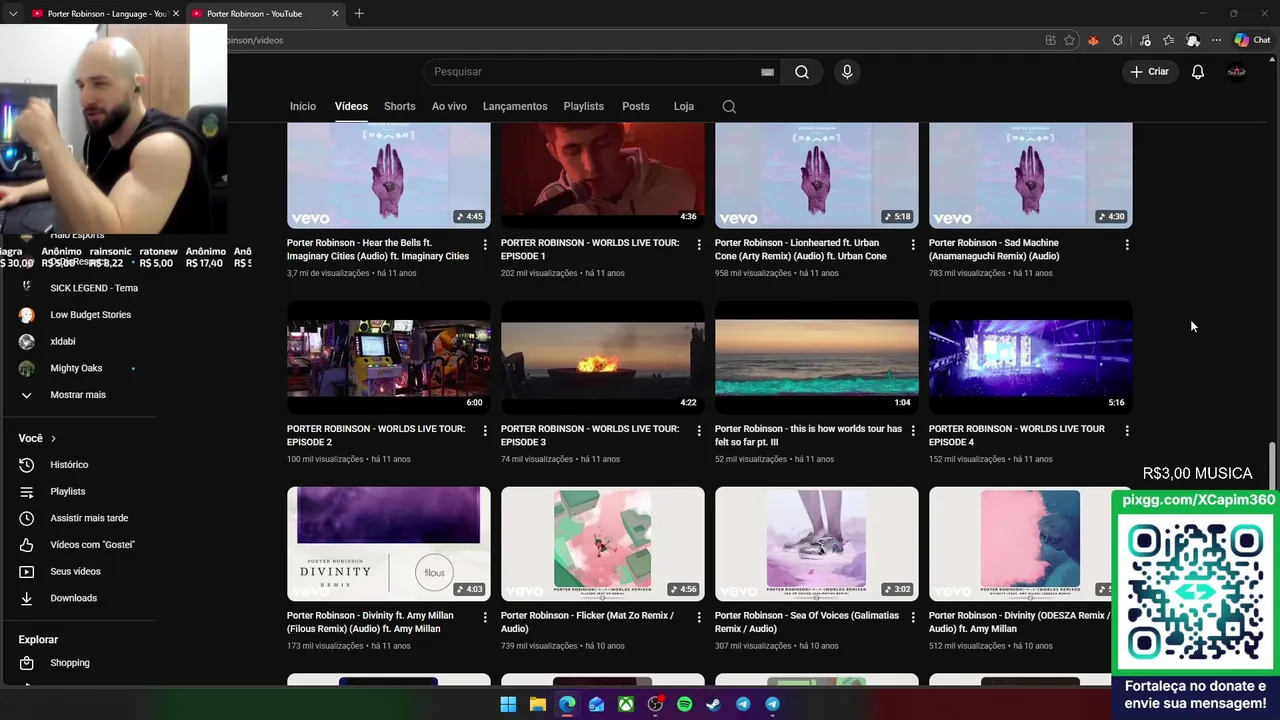Screen dimensions: 1280x720
Task: Play the Flicker Mat Zo Remix thumbnail
Action: coord(602,543)
